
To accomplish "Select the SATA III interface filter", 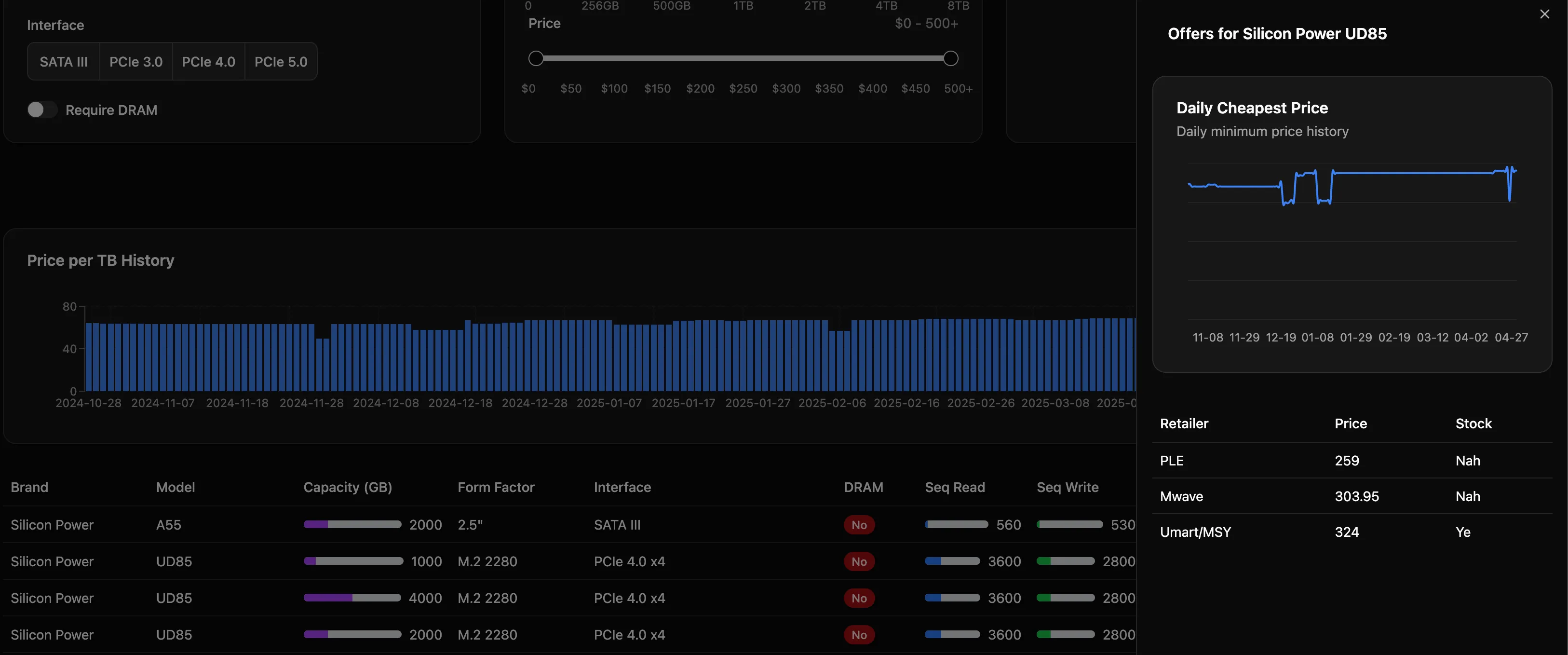I will point(63,61).
